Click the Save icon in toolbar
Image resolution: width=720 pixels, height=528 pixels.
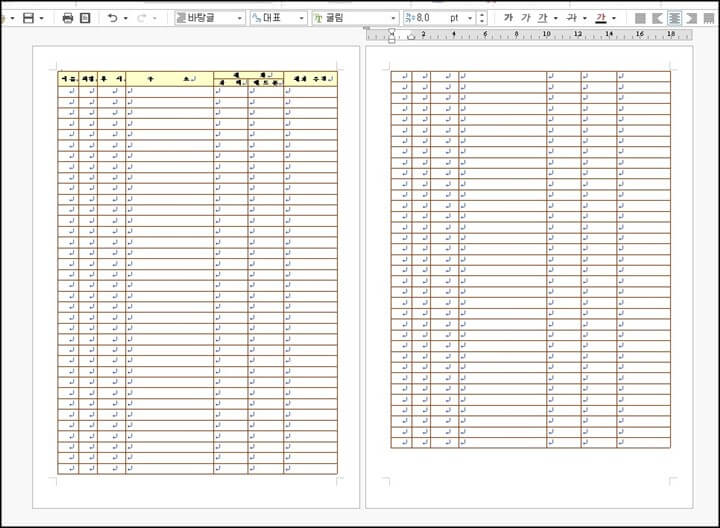pos(28,18)
